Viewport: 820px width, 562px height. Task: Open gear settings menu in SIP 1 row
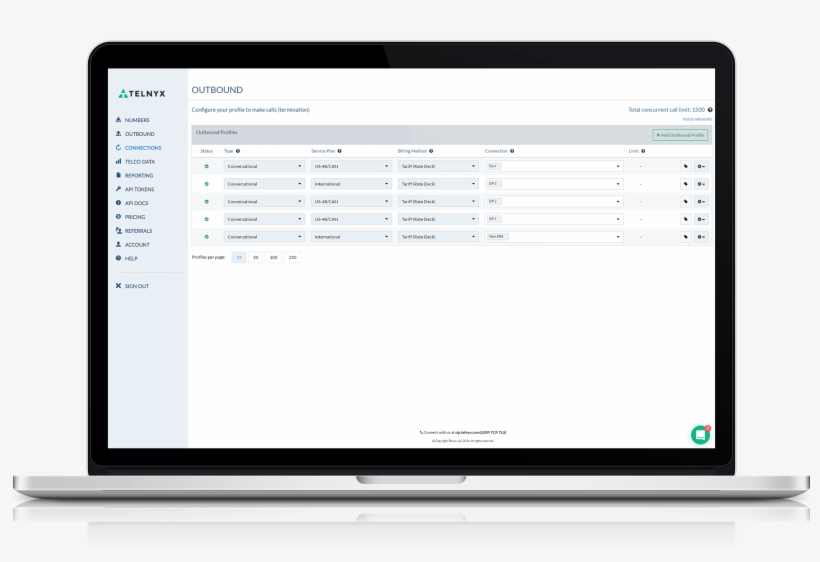pyautogui.click(x=701, y=219)
